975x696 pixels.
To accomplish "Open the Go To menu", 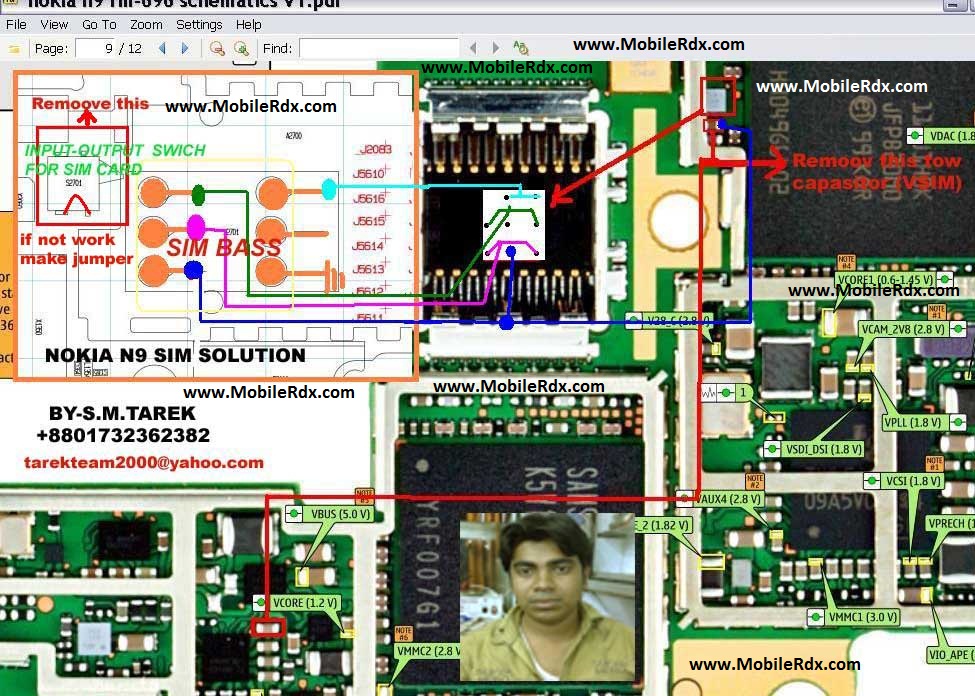I will click(99, 25).
